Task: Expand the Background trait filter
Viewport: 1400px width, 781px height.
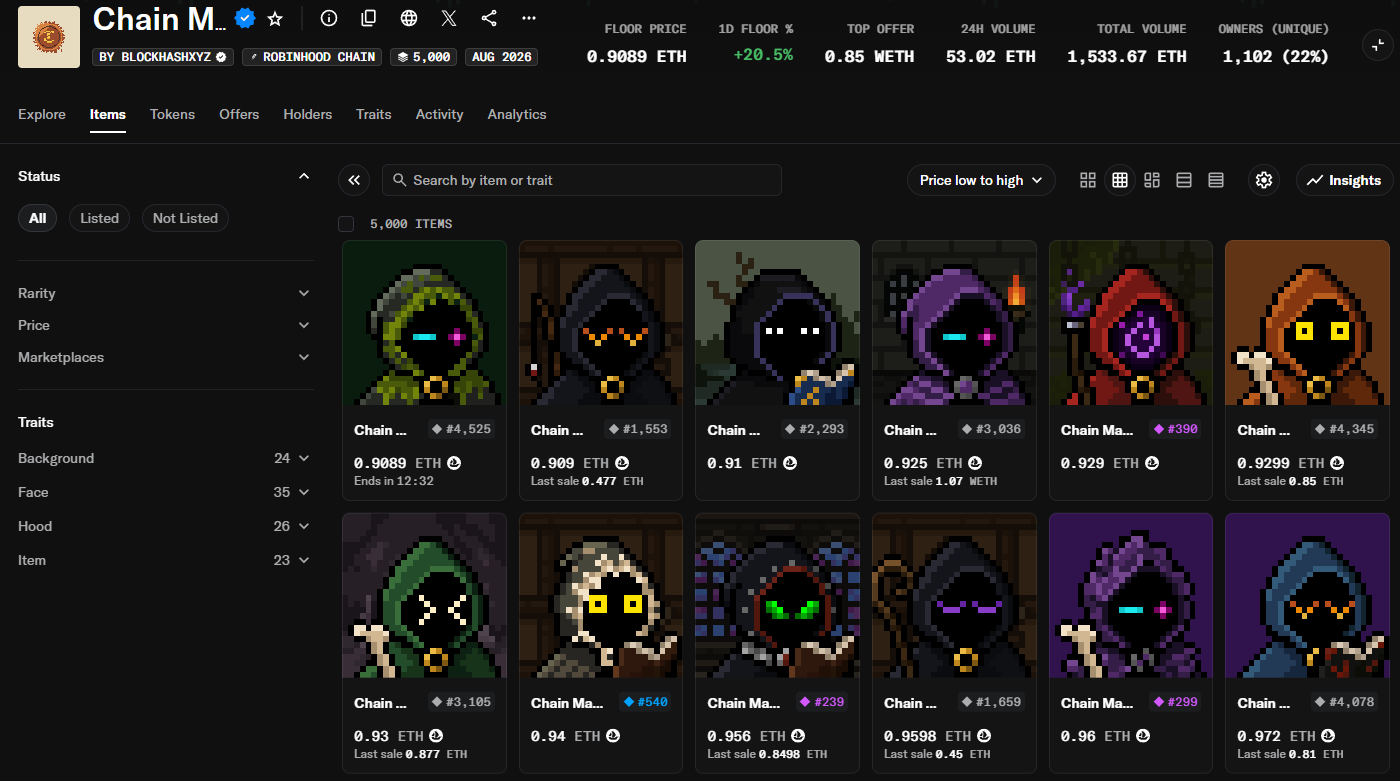Action: pos(165,458)
